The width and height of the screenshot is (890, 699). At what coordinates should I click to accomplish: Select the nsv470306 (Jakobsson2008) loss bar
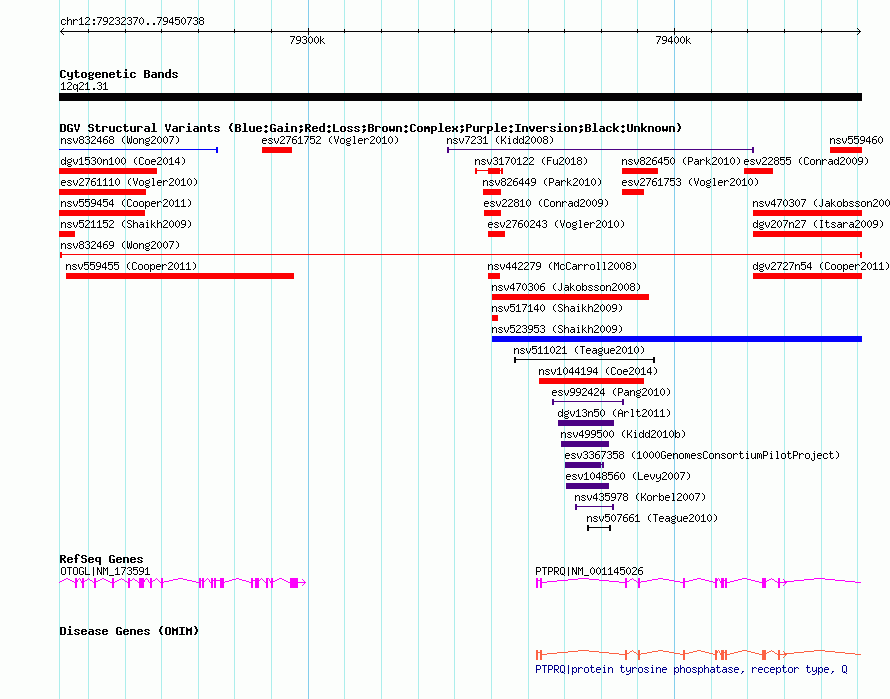[x=570, y=297]
